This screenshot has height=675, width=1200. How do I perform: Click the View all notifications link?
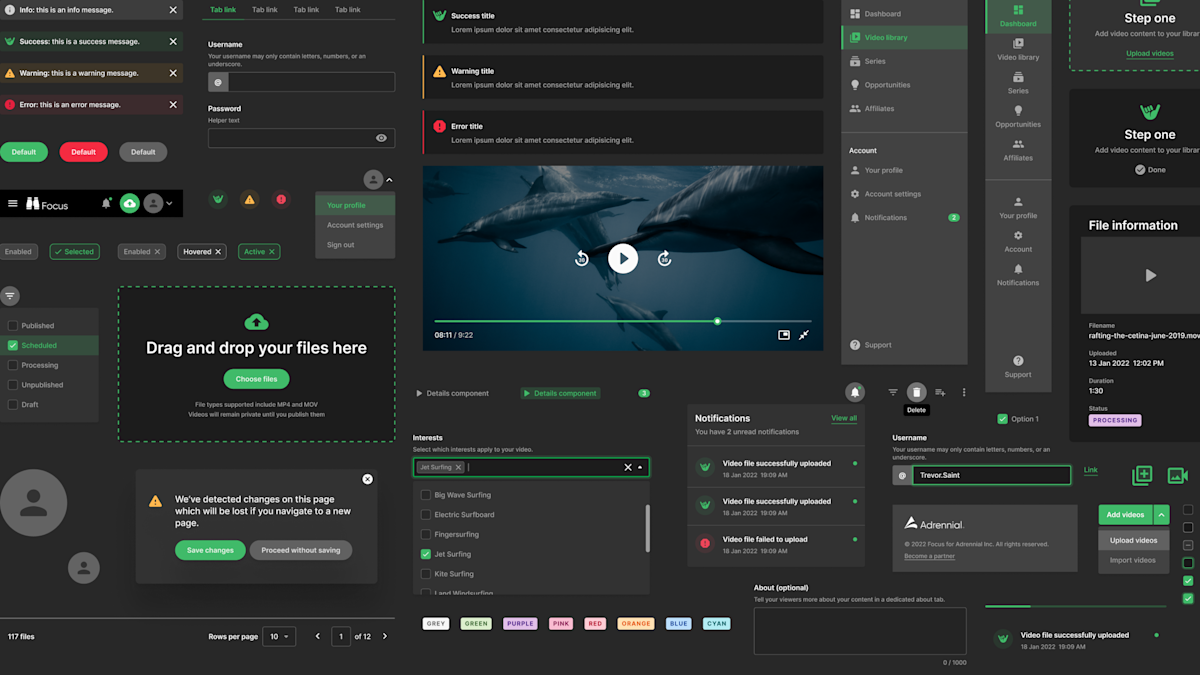[843, 418]
